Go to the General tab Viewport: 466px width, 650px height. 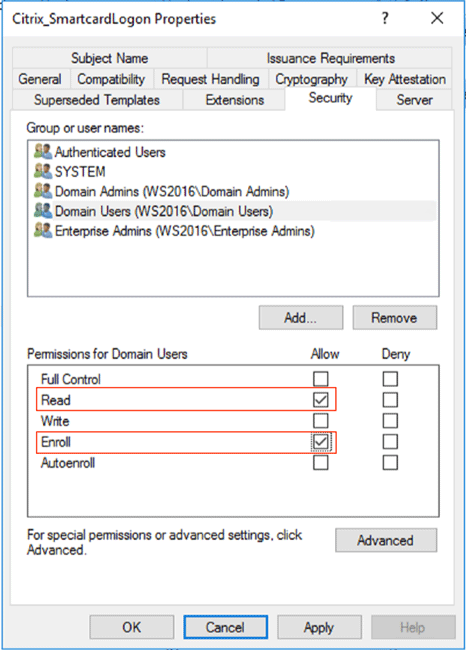[x=40, y=79]
